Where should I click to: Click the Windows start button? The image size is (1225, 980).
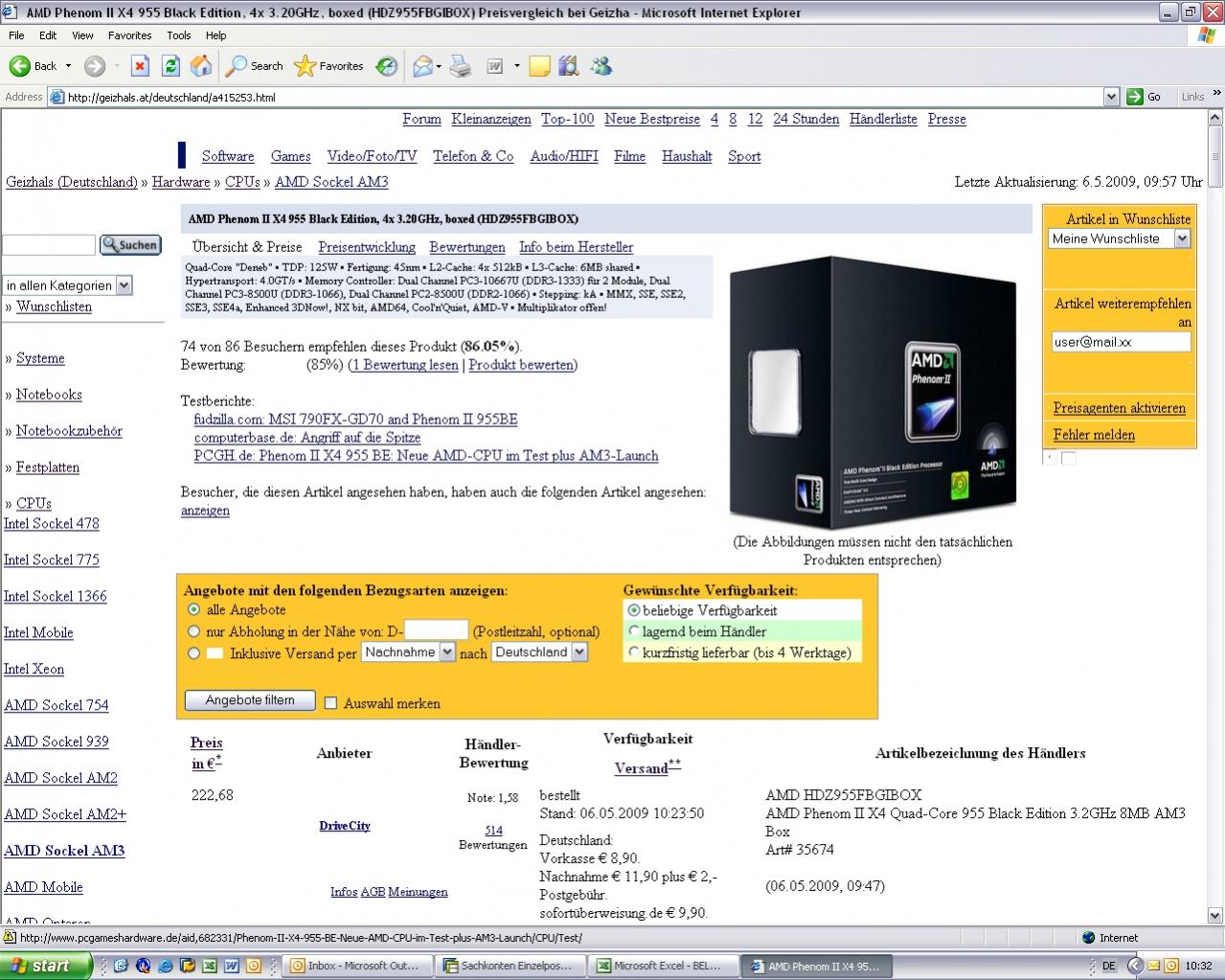47,966
